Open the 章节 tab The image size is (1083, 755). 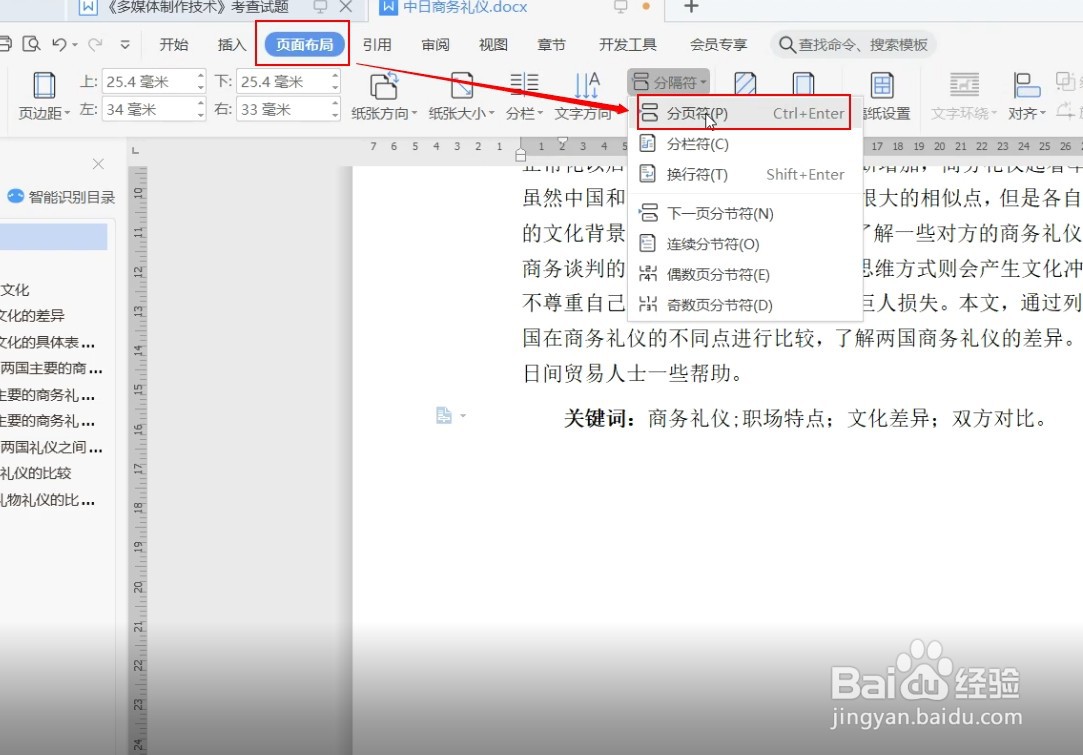coord(551,44)
